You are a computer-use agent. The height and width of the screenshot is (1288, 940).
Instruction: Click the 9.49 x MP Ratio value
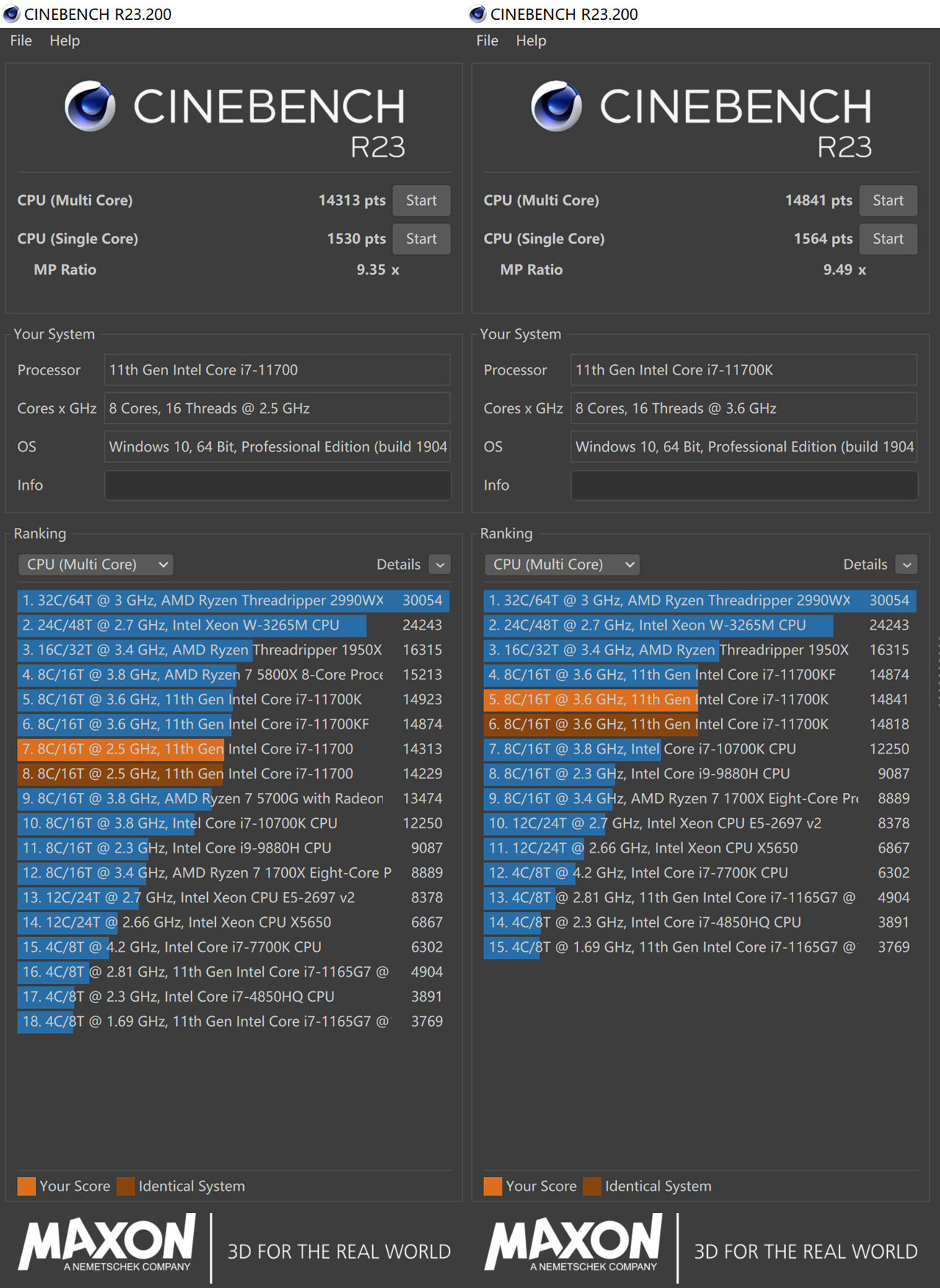click(x=845, y=269)
